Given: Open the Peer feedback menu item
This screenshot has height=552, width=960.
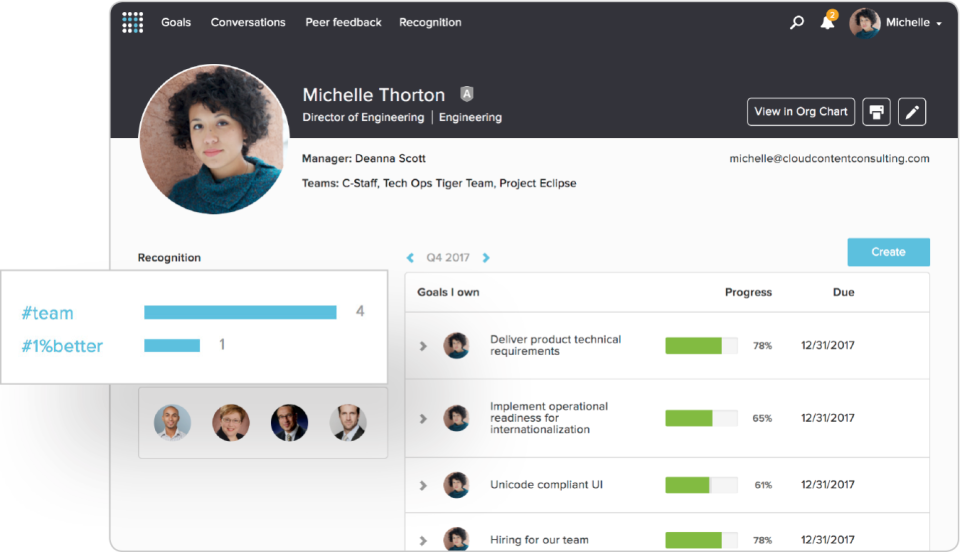Looking at the screenshot, I should point(343,22).
